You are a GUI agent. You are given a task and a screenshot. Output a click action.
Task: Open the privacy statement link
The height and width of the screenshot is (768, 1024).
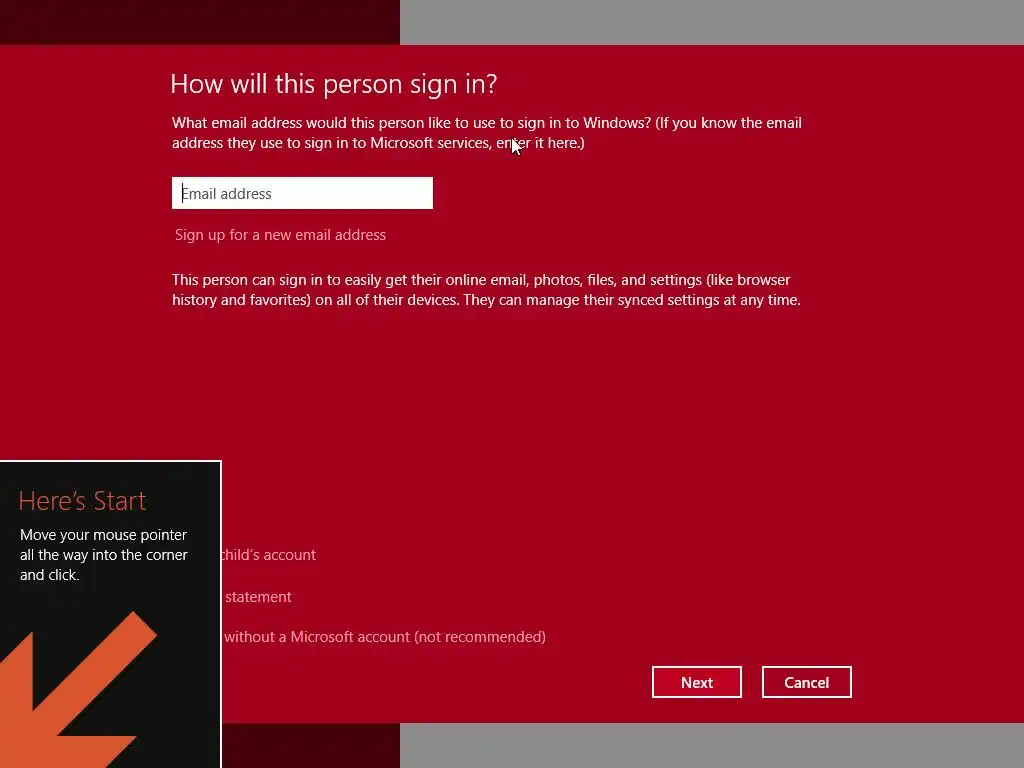258,597
